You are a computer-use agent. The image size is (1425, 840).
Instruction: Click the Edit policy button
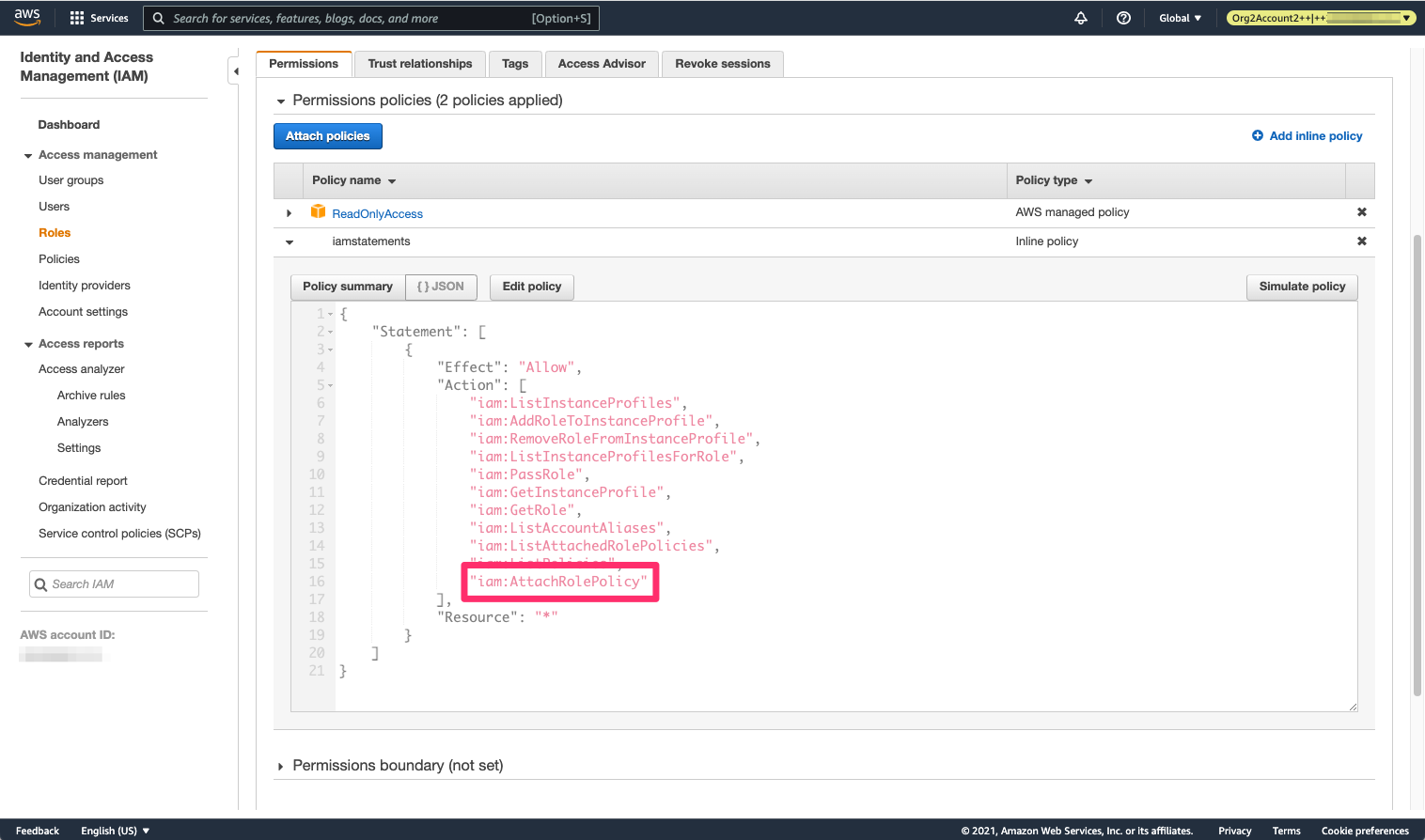click(532, 287)
